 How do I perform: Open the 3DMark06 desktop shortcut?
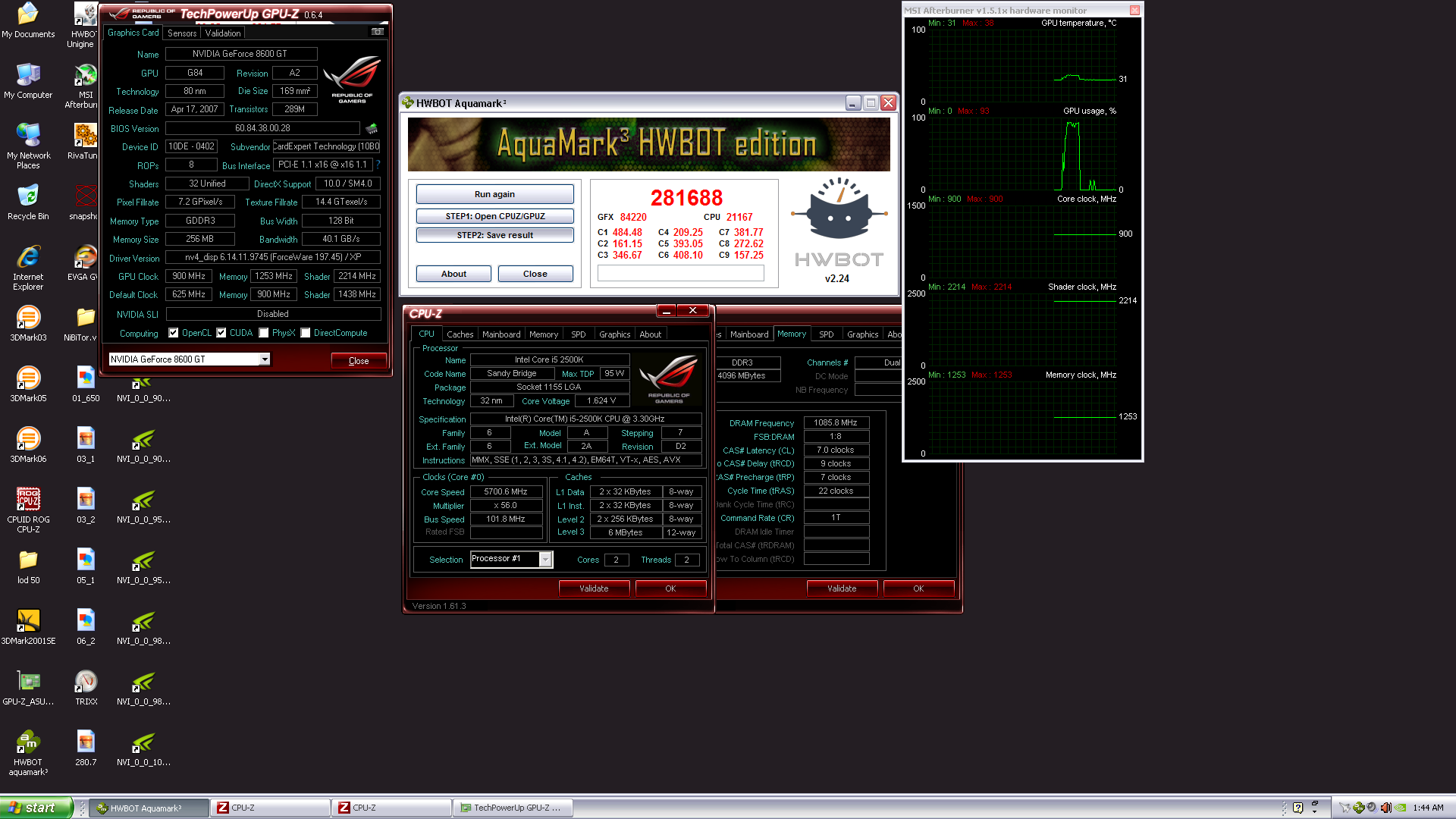pos(28,445)
